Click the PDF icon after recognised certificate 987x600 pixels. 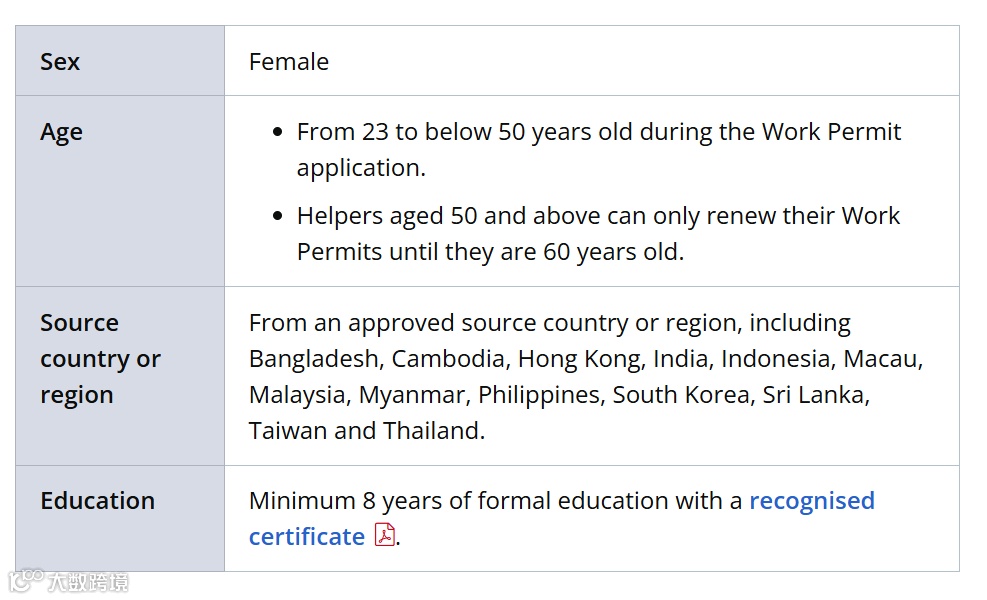pyautogui.click(x=385, y=535)
